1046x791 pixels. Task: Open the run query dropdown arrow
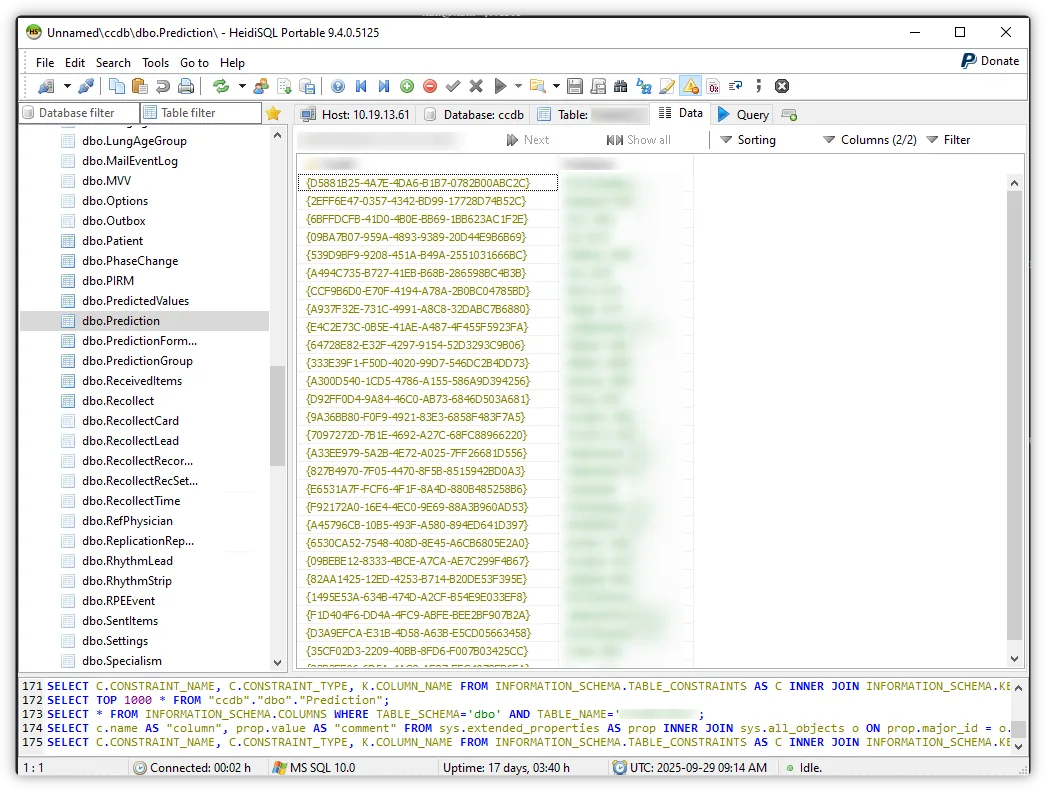point(518,86)
